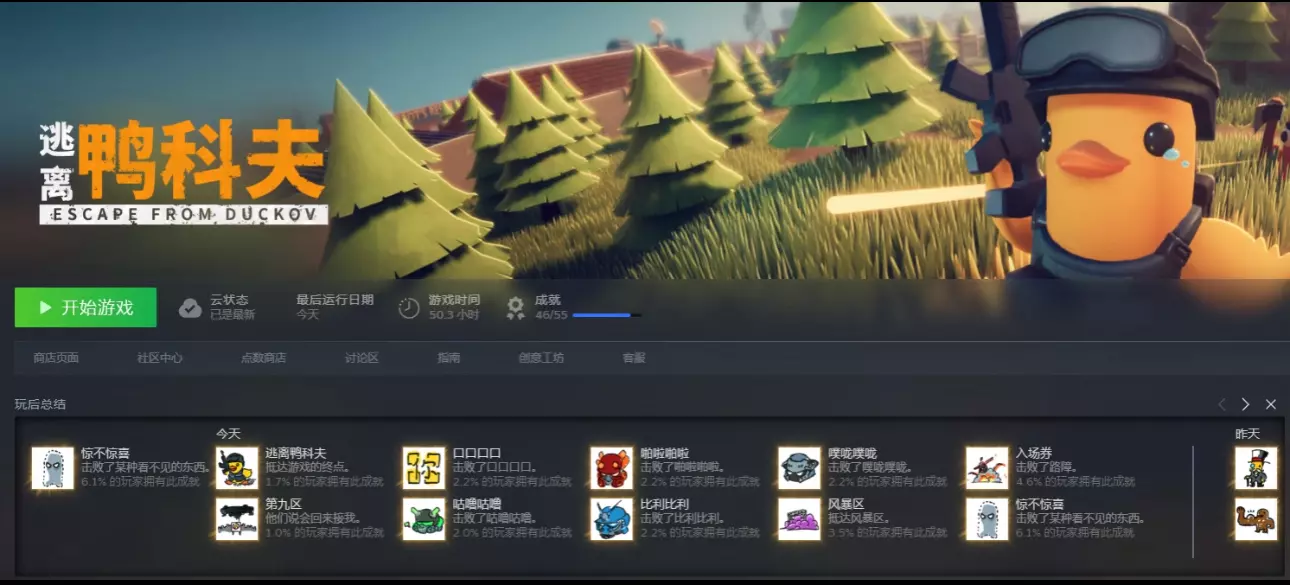Click the 入场券 achievement icon
The width and height of the screenshot is (1290, 585).
pos(987,468)
